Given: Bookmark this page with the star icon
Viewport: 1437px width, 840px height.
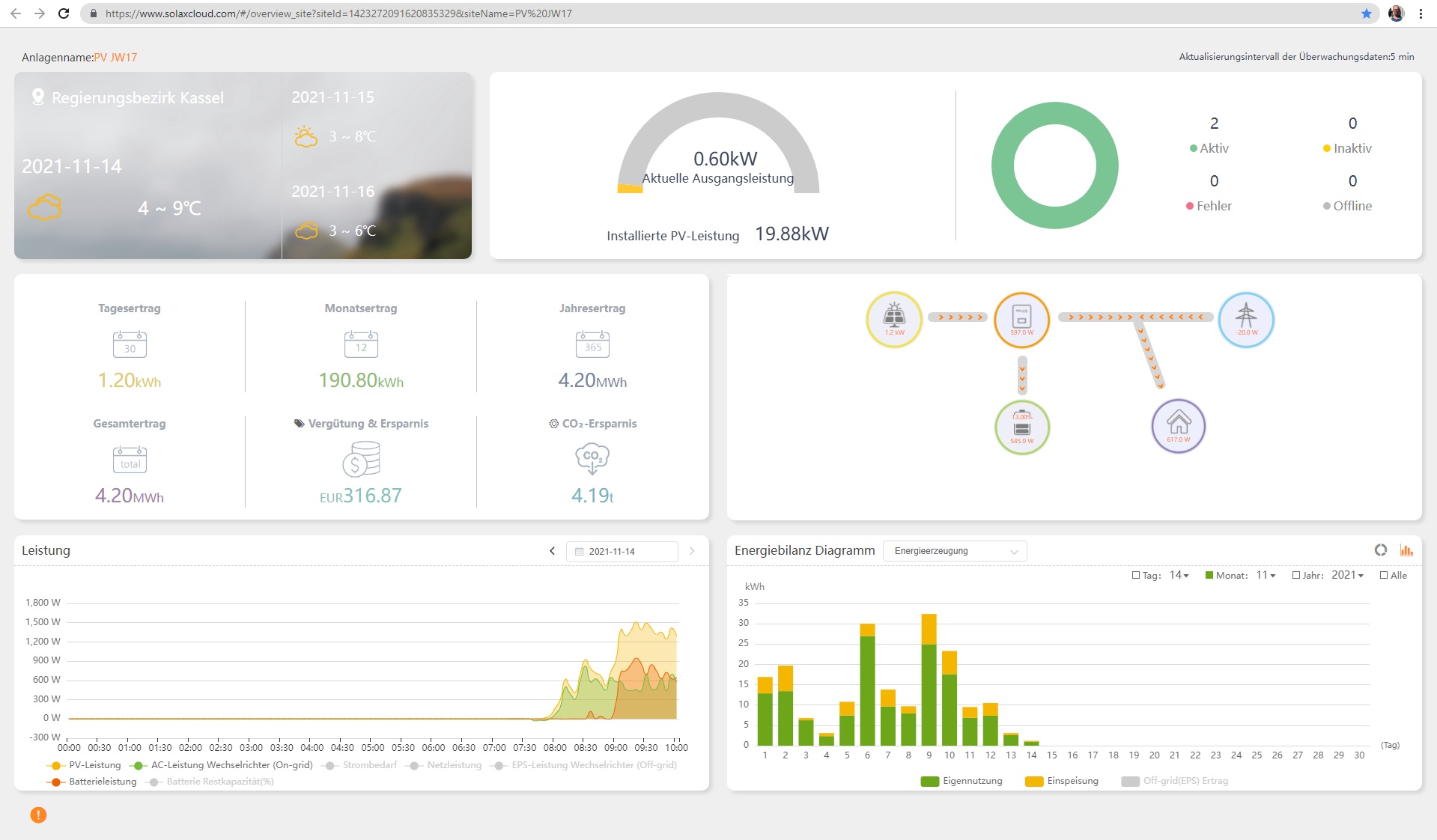Looking at the screenshot, I should (x=1366, y=13).
